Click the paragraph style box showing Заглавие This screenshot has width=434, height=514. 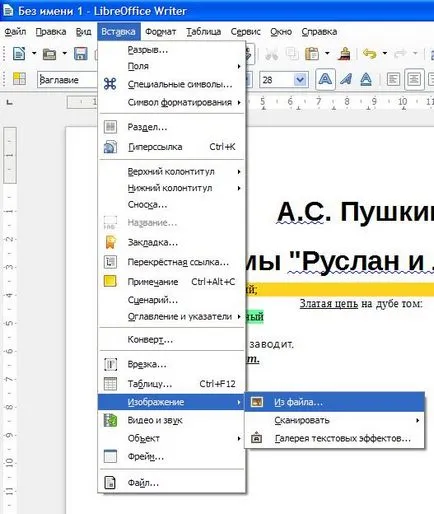coord(67,80)
